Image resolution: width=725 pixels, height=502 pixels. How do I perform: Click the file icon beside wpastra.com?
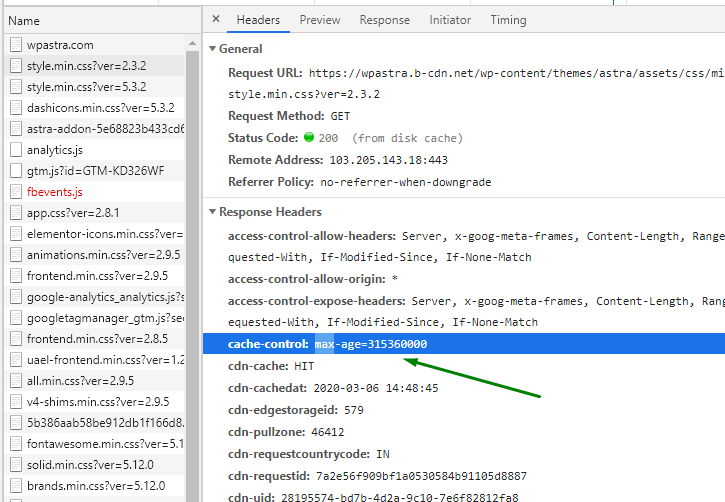tap(16, 45)
